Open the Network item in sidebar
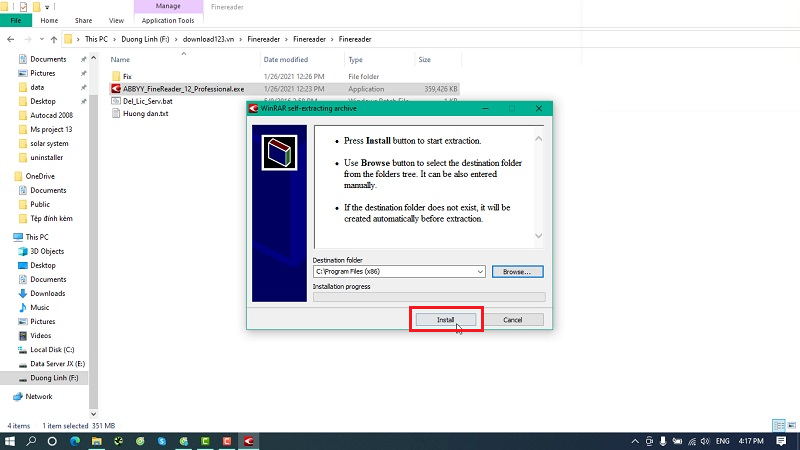Image resolution: width=800 pixels, height=450 pixels. point(38,396)
